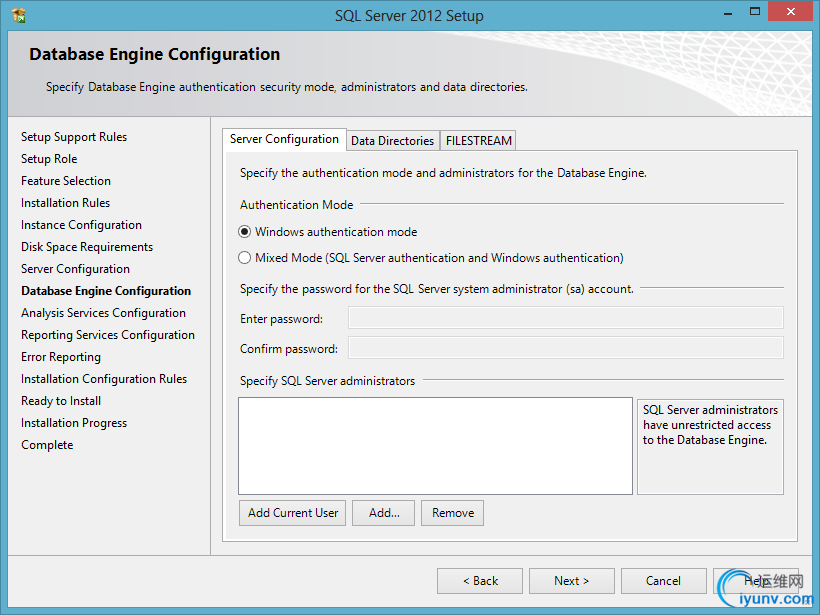Click the Installation Rules step
The height and width of the screenshot is (615, 820).
click(65, 203)
